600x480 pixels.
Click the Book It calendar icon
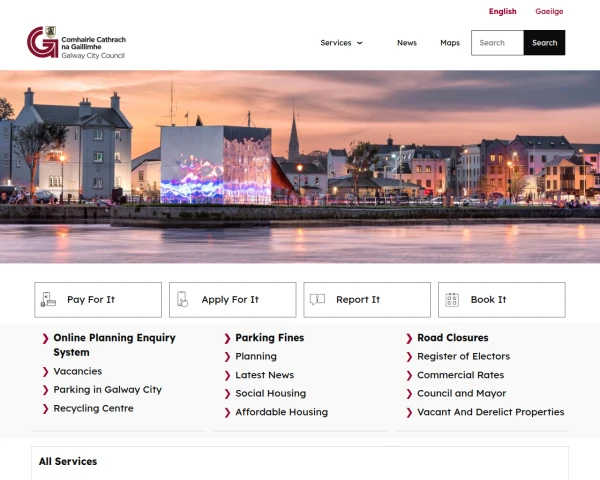(452, 299)
